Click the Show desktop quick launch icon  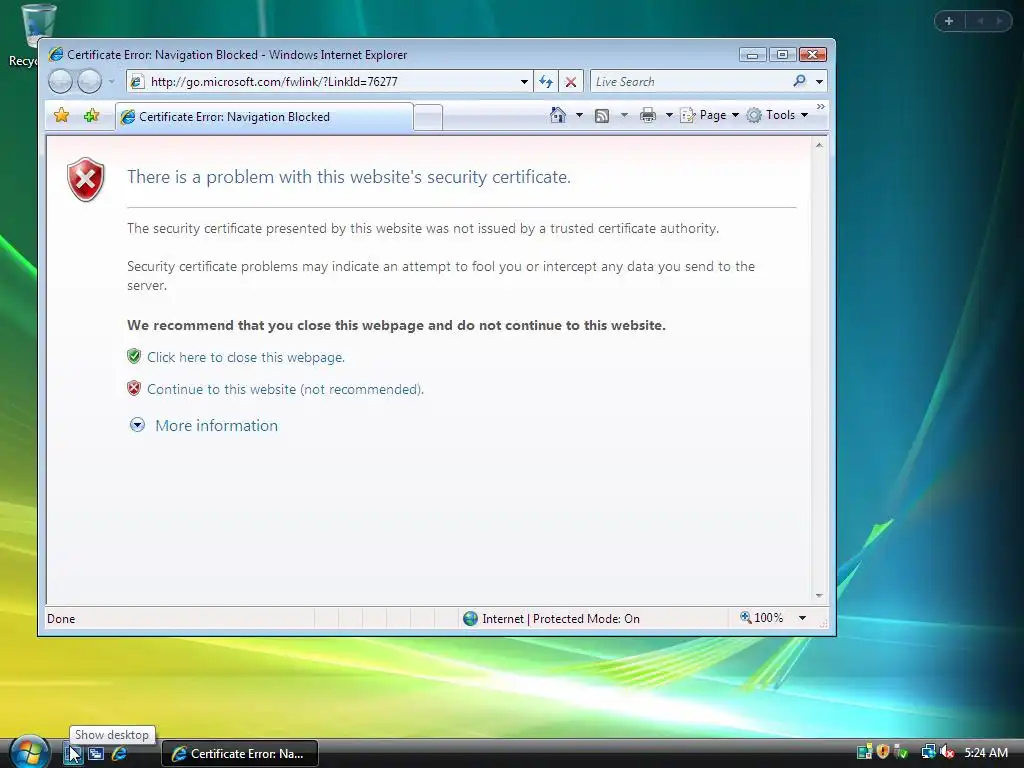pos(72,754)
